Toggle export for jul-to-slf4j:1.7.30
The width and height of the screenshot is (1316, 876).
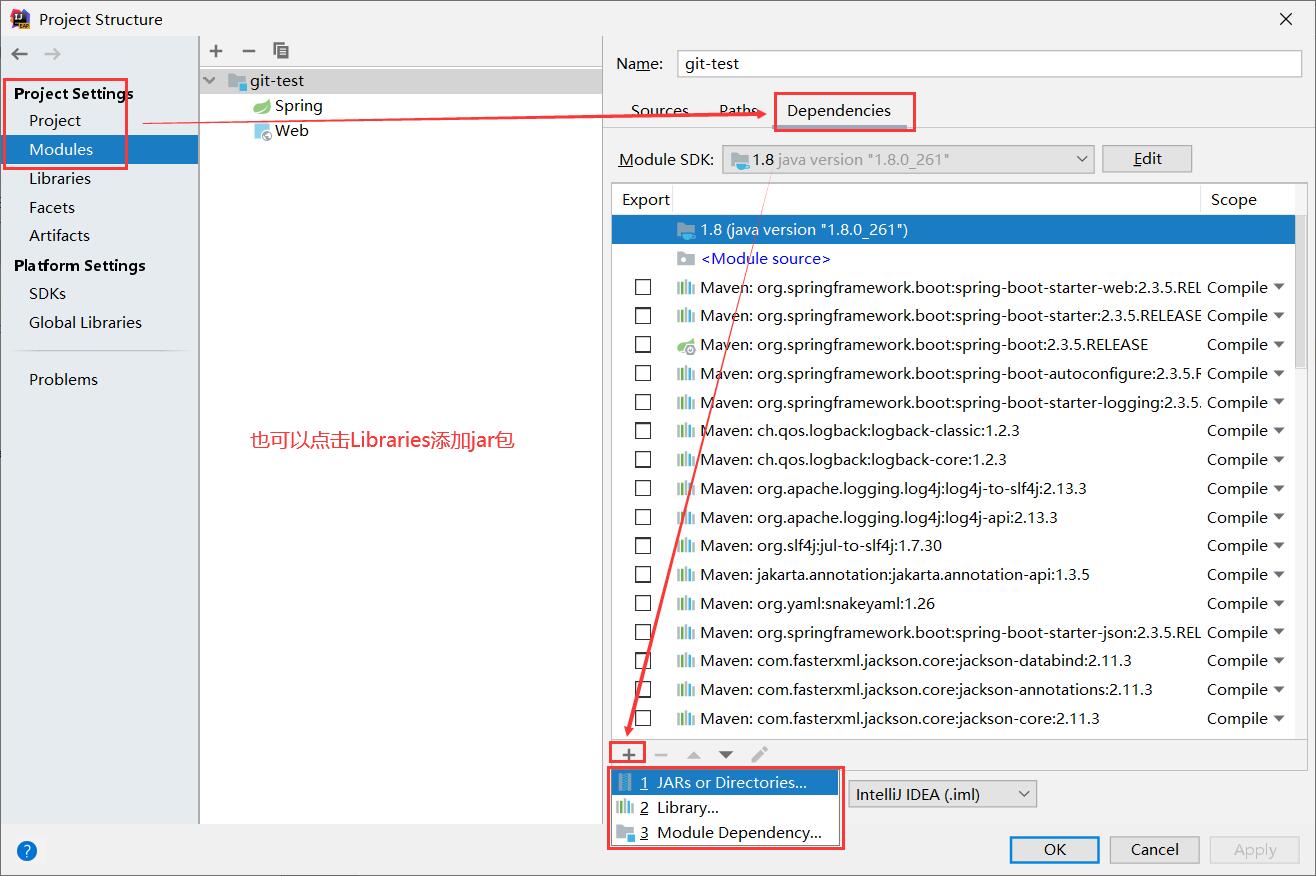click(643, 546)
